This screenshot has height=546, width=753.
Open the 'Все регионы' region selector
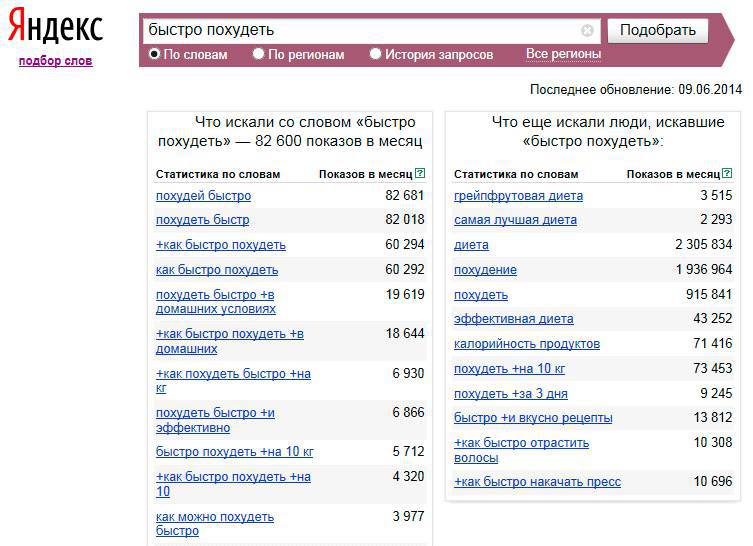tap(563, 54)
